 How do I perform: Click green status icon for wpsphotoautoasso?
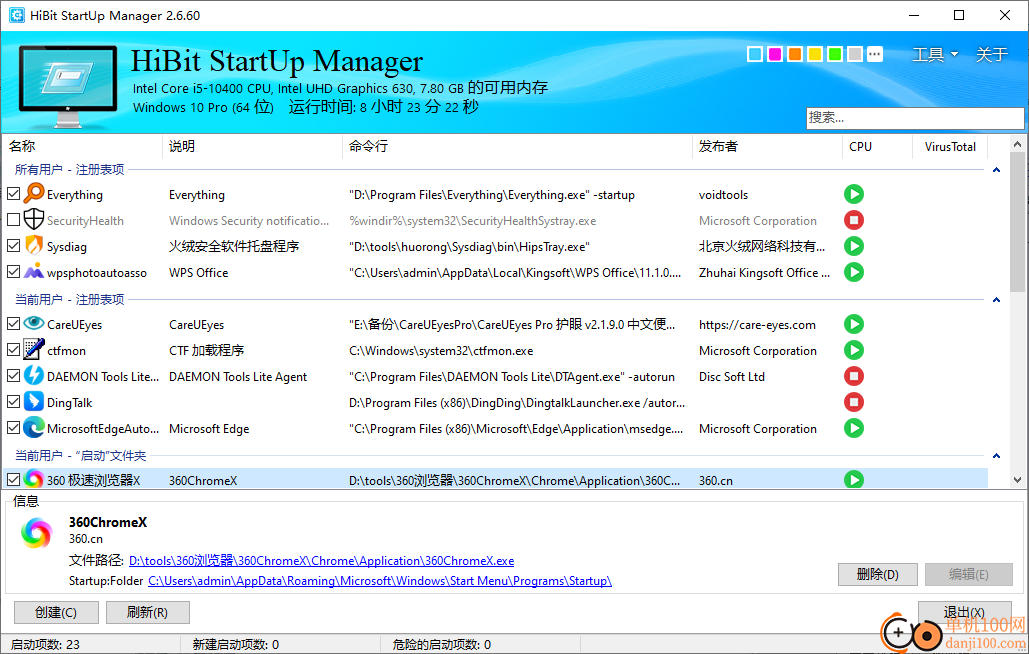click(854, 272)
